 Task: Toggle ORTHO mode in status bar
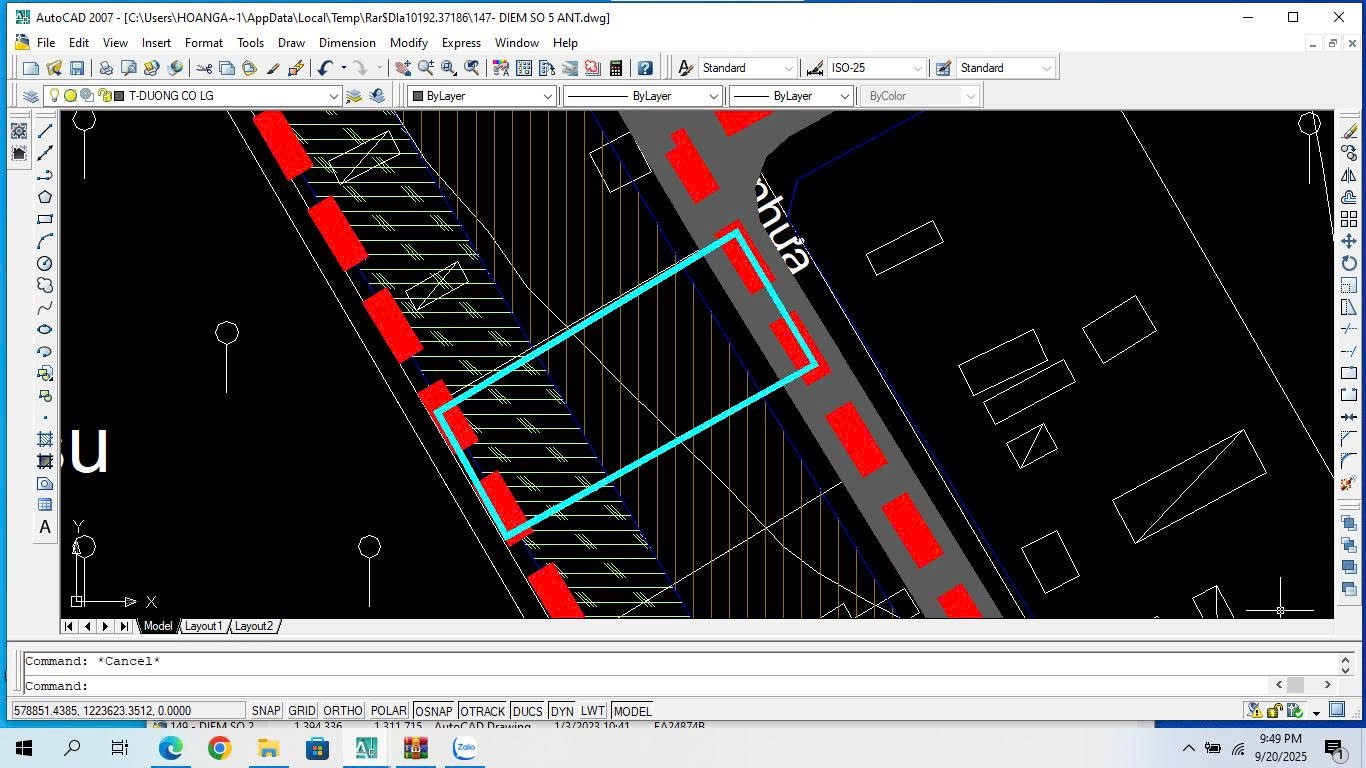pyautogui.click(x=342, y=711)
